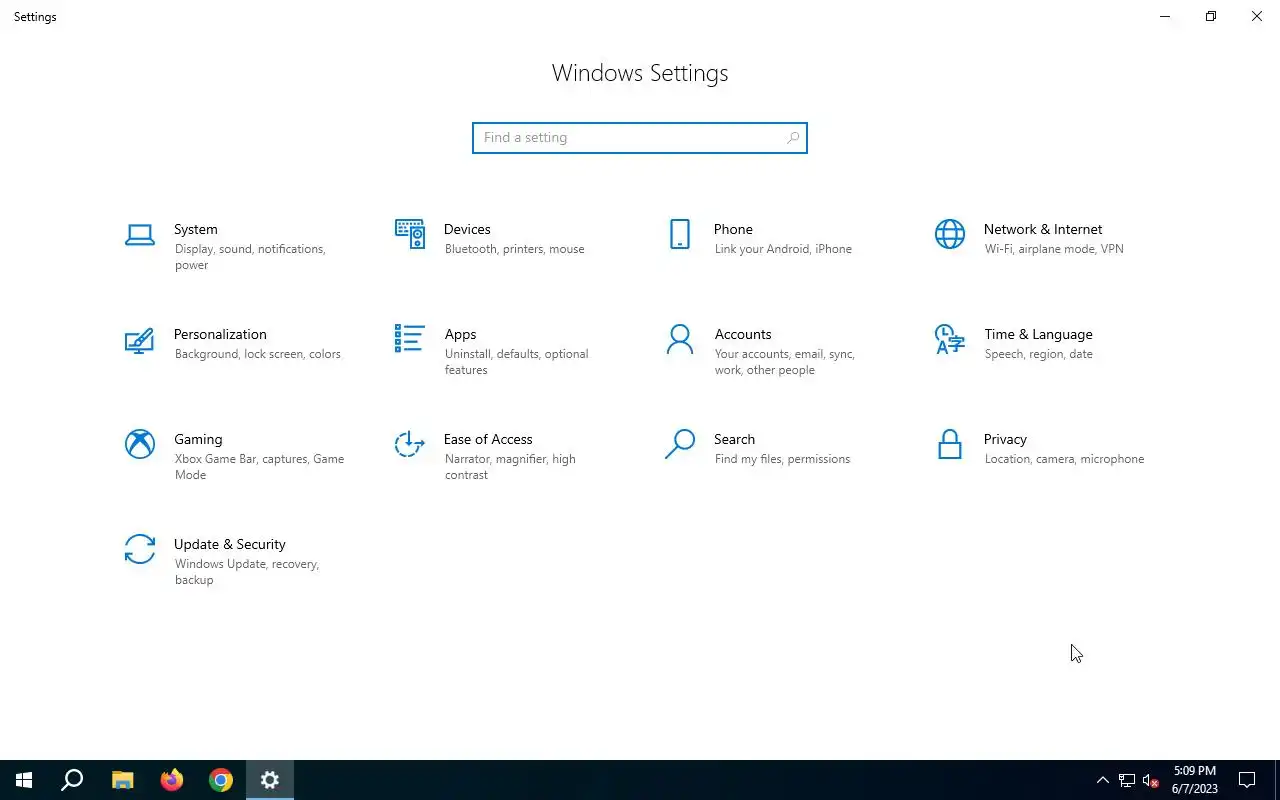1280x800 pixels.
Task: Open the Devices keyboard and speaker icon
Action: pyautogui.click(x=410, y=234)
